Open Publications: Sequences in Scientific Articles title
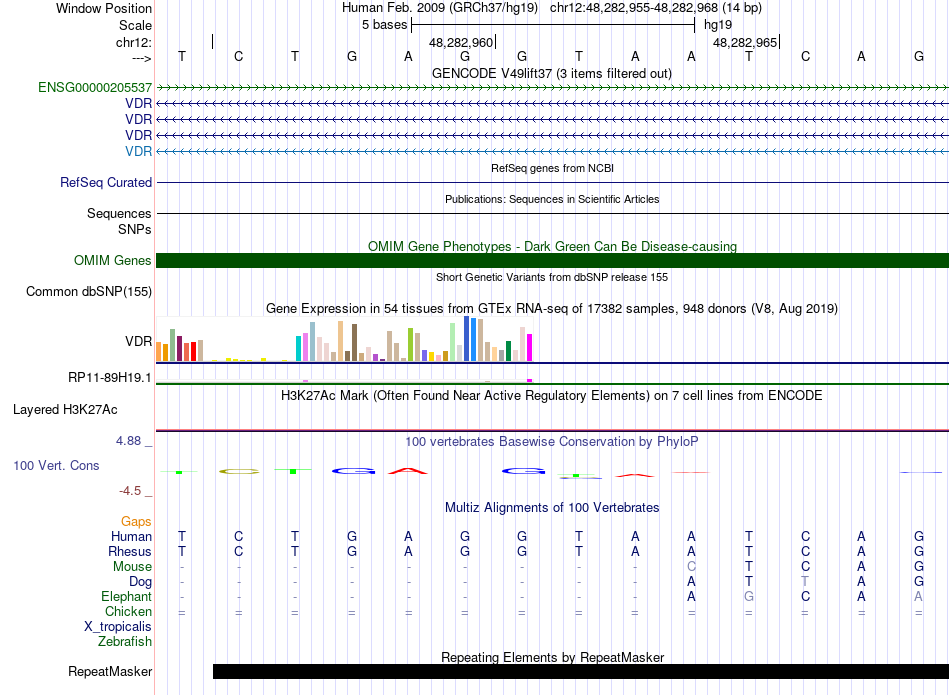This screenshot has height=695, width=950. [x=552, y=199]
